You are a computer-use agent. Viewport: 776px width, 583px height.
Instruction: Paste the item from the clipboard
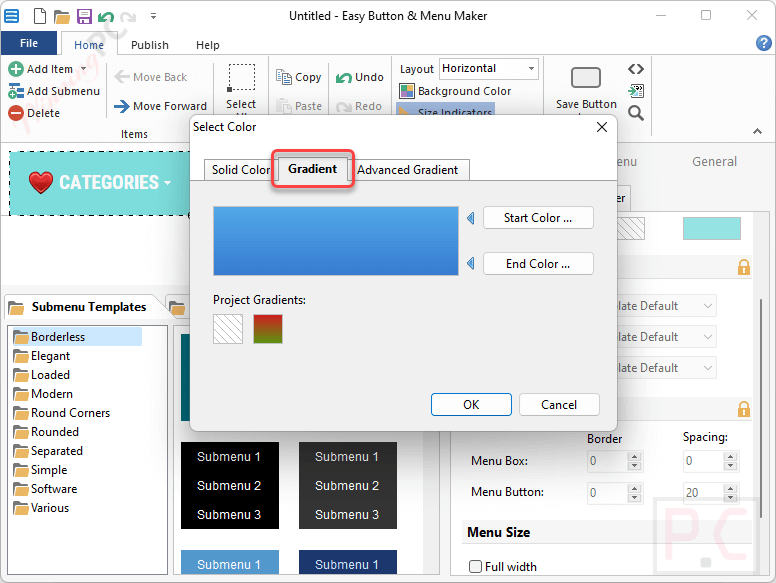point(298,106)
